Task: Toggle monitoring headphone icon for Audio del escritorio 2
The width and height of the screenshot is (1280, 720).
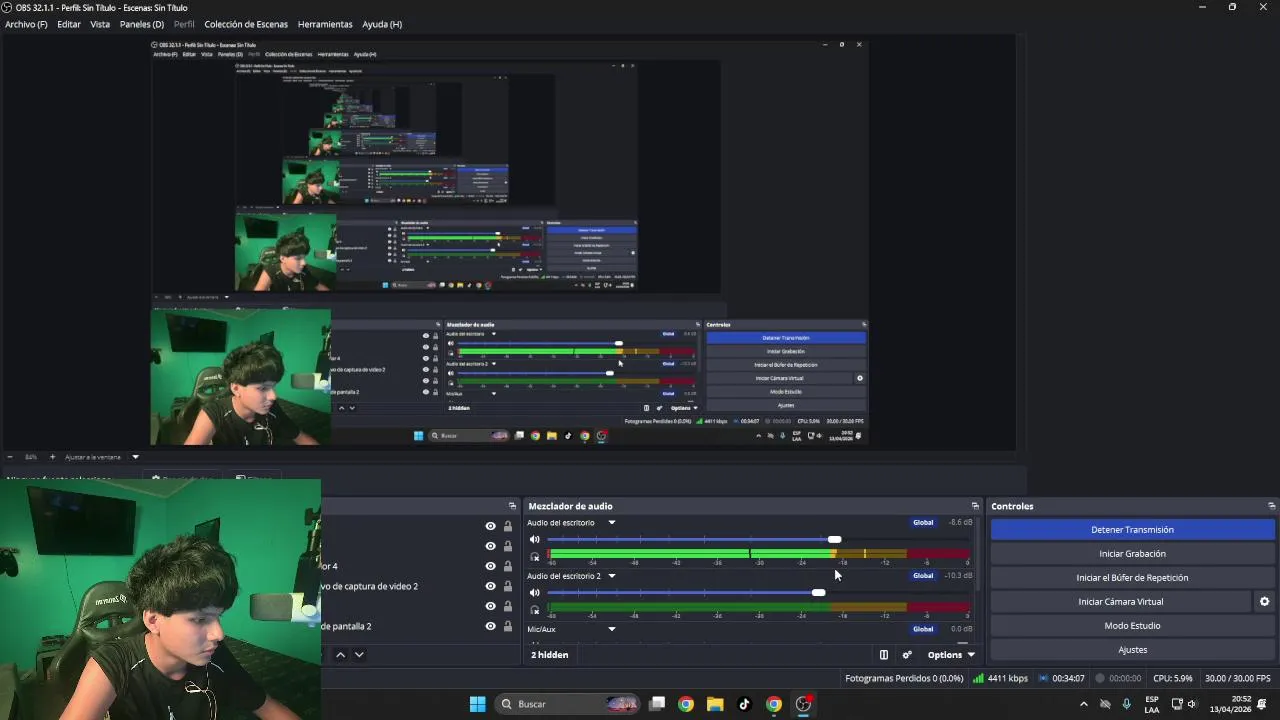Action: pos(535,610)
